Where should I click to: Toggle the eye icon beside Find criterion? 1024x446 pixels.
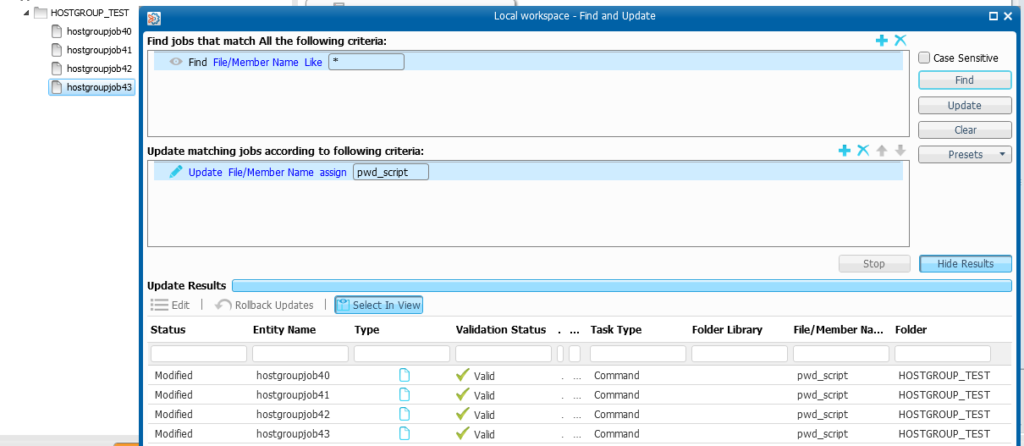pos(176,62)
